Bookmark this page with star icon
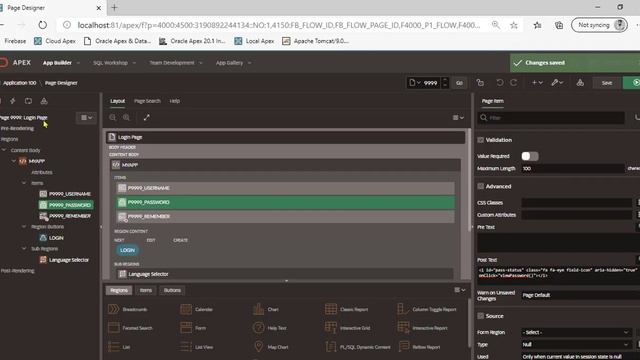 pyautogui.click(x=514, y=25)
